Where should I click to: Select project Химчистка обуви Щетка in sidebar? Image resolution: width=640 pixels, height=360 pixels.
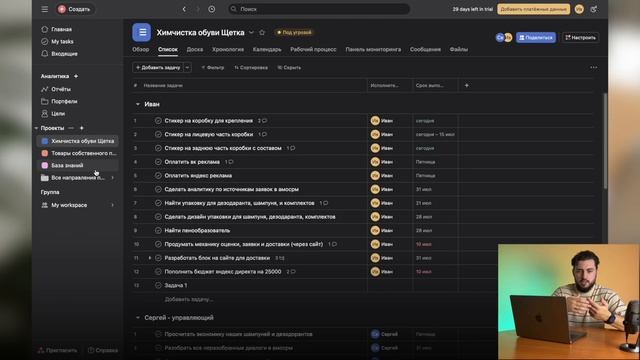pos(78,141)
